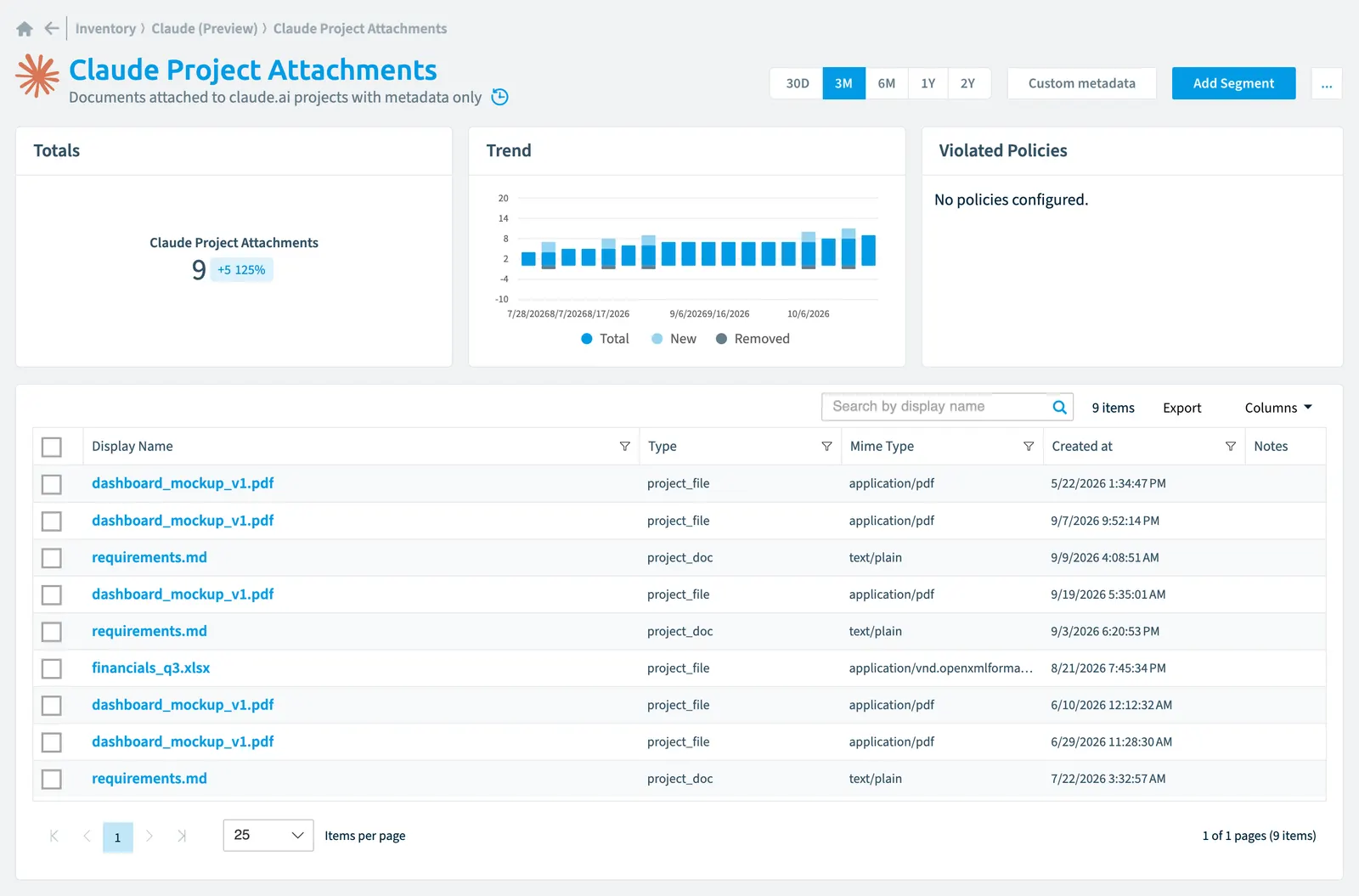Click the +5 125% change badge
The image size is (1359, 896).
pyautogui.click(x=241, y=270)
